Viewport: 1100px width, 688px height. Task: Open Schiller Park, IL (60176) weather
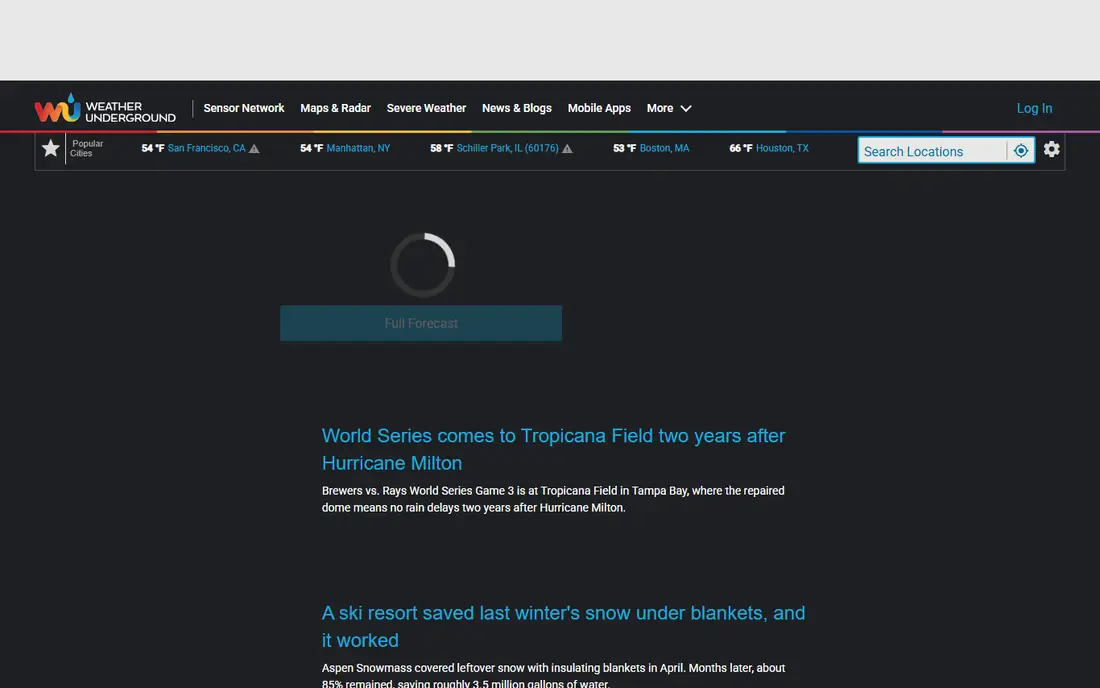click(507, 148)
